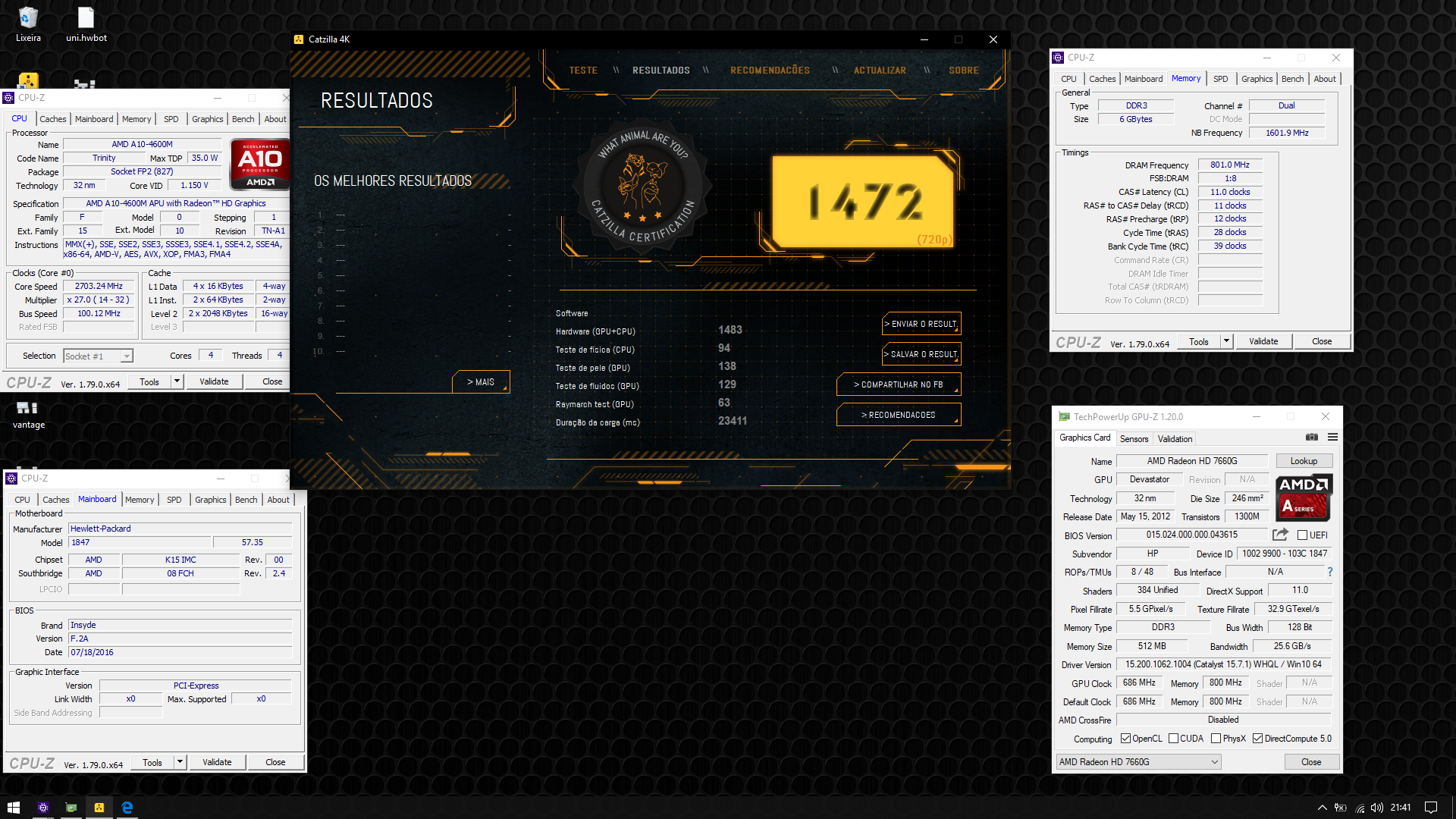This screenshot has height=819, width=1456.
Task: Toggle the UEFI checkbox in GPU-Z
Action: (1302, 535)
